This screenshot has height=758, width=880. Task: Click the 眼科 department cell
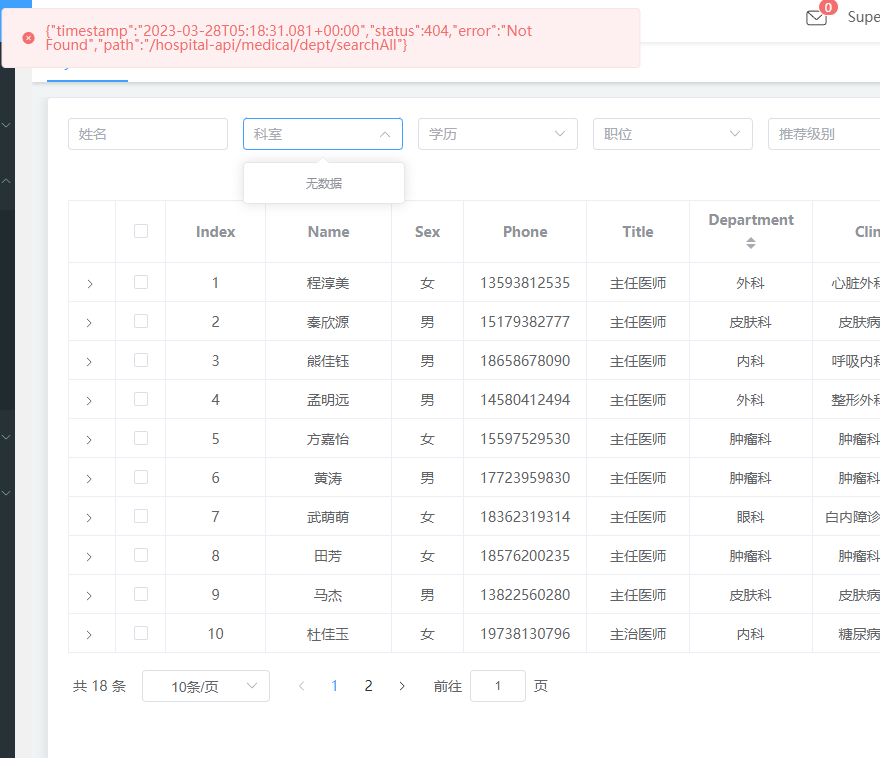tap(750, 517)
